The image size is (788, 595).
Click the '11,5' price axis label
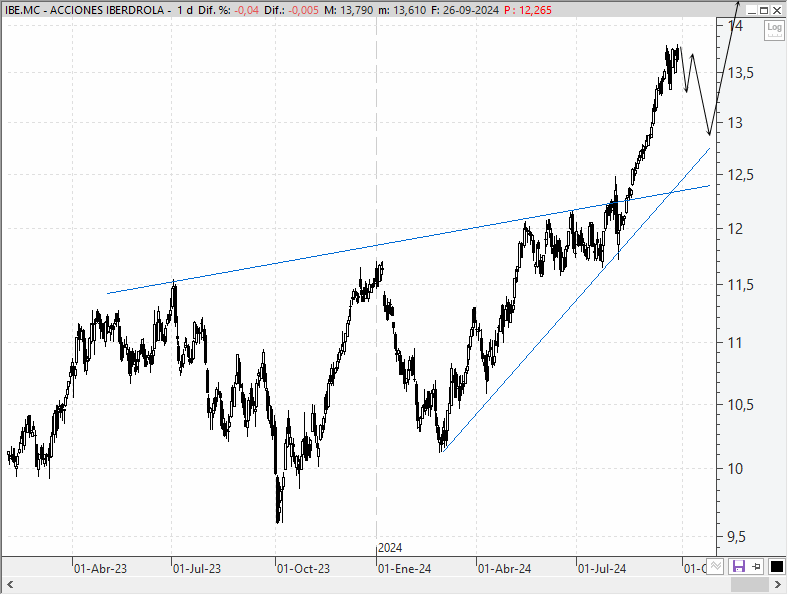pos(741,285)
